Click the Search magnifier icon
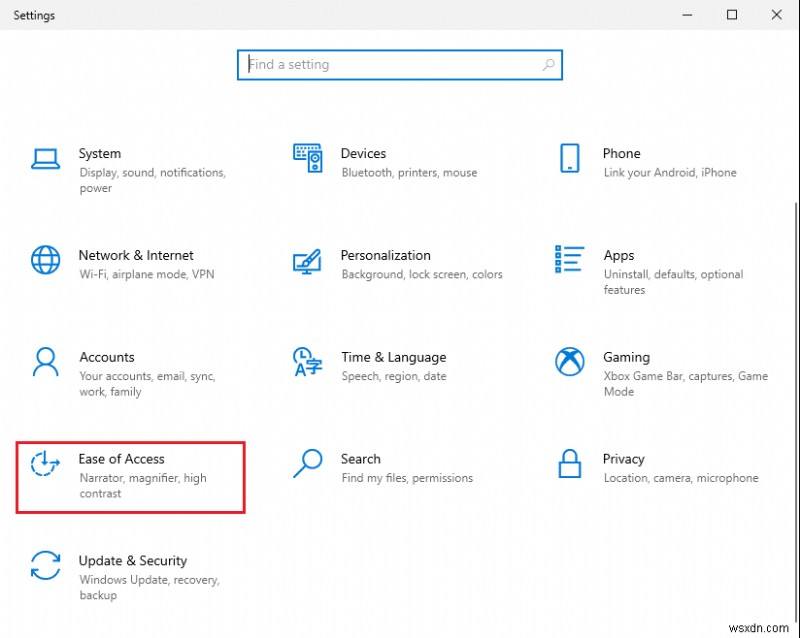The width and height of the screenshot is (800, 638). pyautogui.click(x=307, y=464)
